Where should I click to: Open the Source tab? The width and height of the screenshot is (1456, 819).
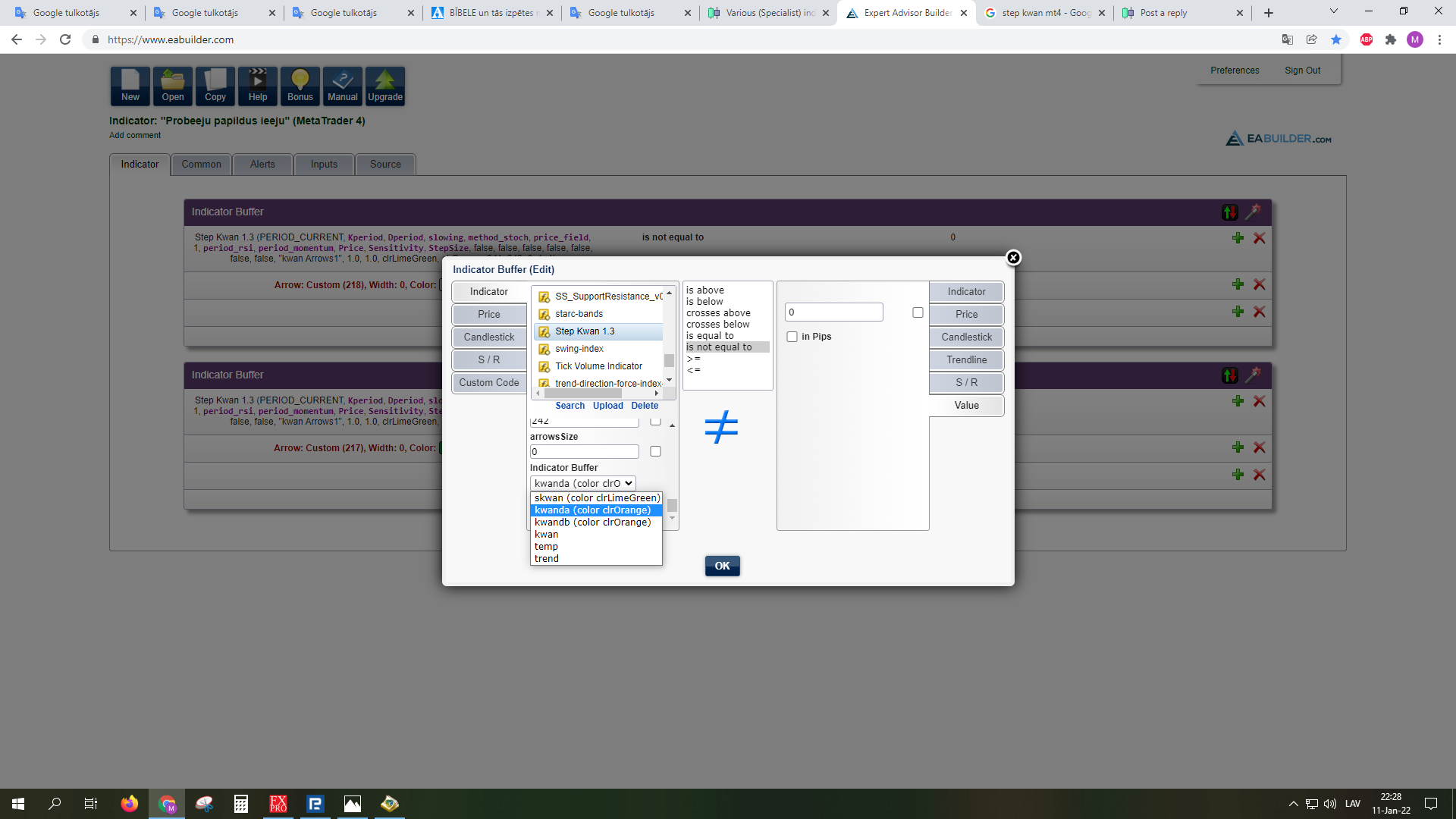tap(384, 165)
